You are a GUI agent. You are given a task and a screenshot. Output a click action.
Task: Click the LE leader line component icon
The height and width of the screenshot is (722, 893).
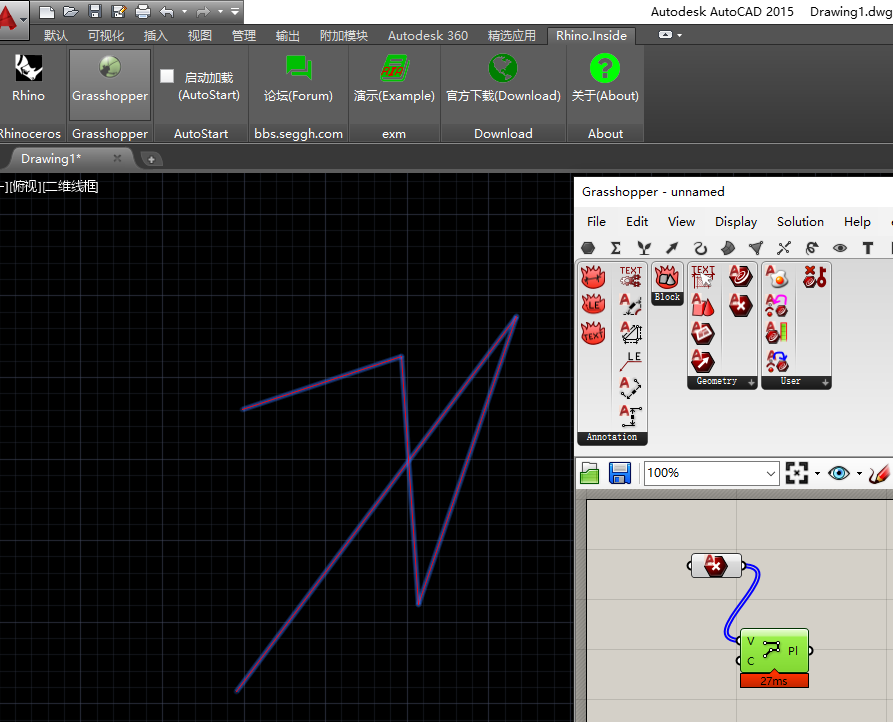[x=630, y=361]
